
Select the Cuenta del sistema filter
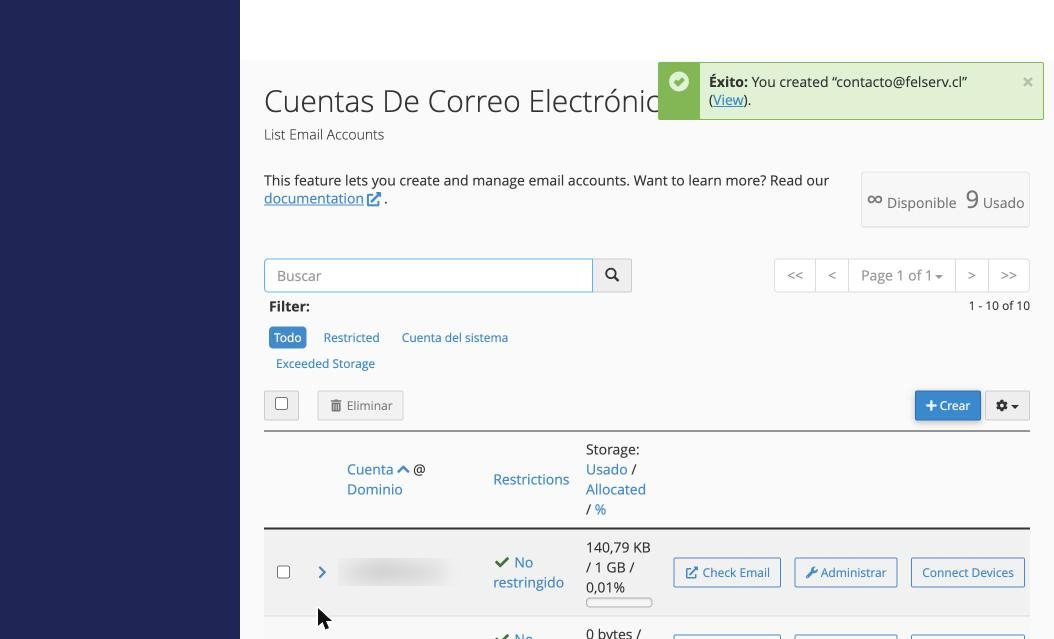tap(455, 337)
